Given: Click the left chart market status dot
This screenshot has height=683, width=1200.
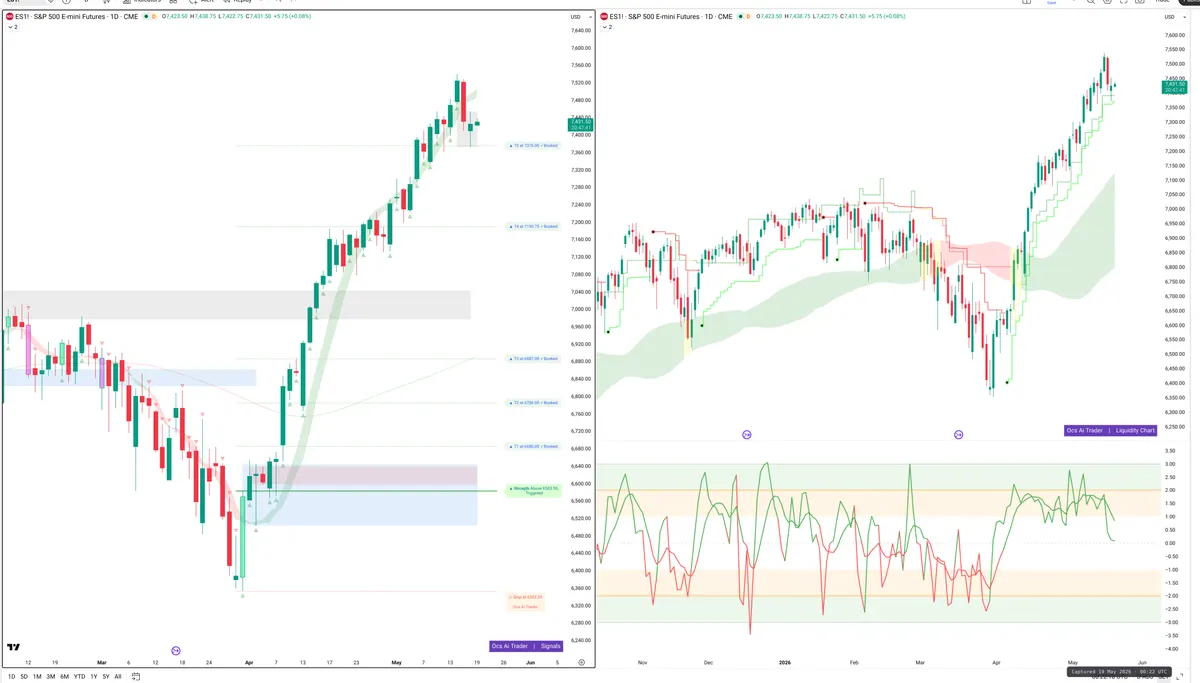Looking at the screenshot, I should point(146,16).
